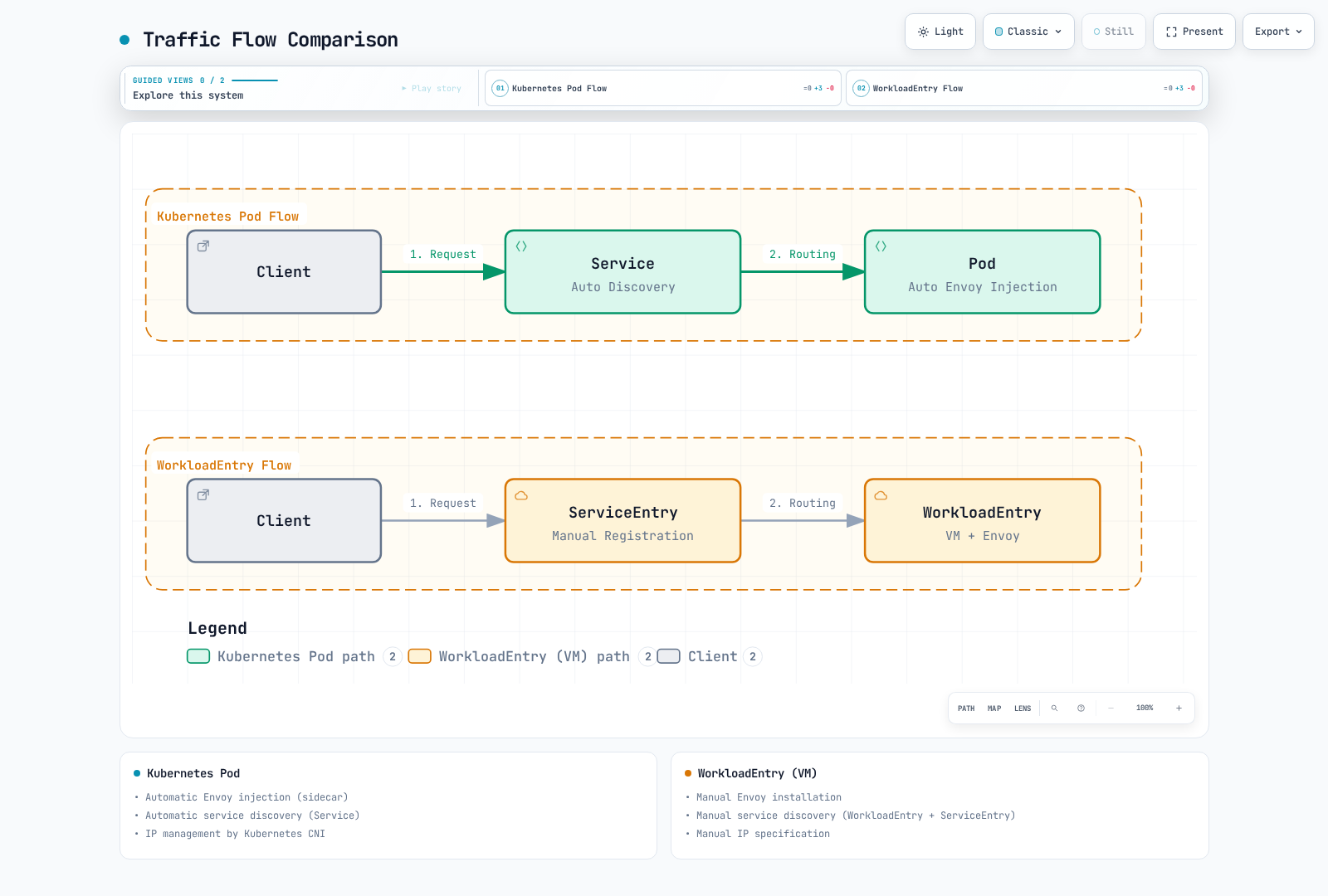Click the 'Legend' heading
This screenshot has height=896, width=1328.
[217, 628]
